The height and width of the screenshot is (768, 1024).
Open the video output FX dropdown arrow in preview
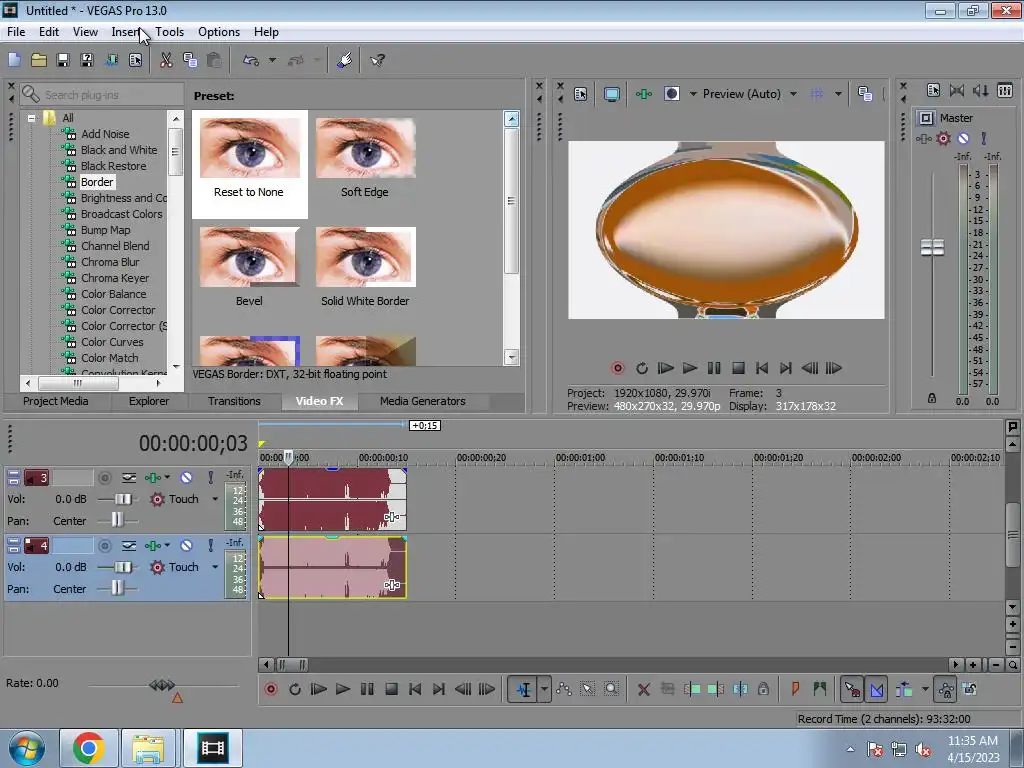693,94
